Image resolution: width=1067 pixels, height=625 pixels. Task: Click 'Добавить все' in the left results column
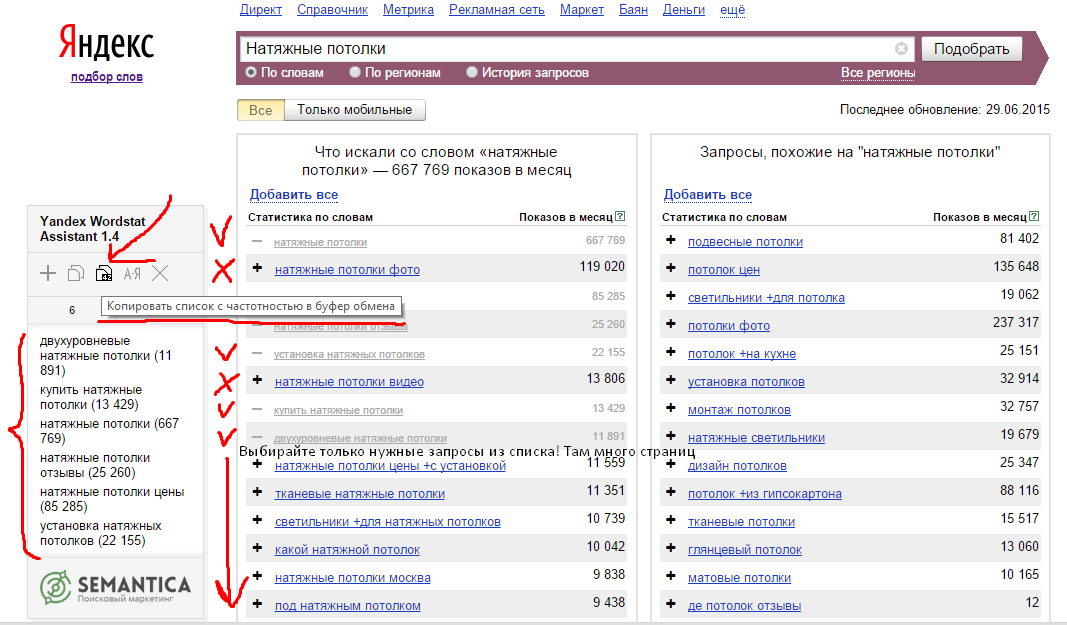click(294, 195)
